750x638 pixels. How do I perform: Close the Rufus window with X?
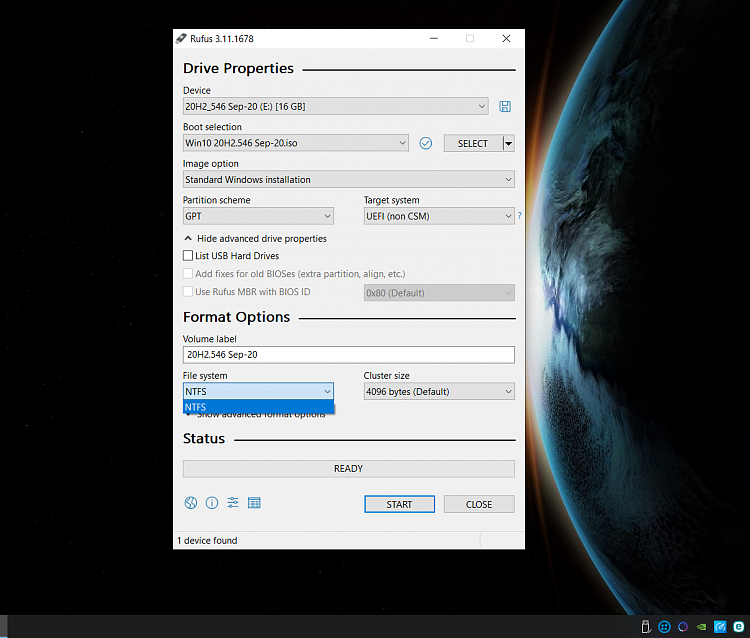pyautogui.click(x=506, y=38)
